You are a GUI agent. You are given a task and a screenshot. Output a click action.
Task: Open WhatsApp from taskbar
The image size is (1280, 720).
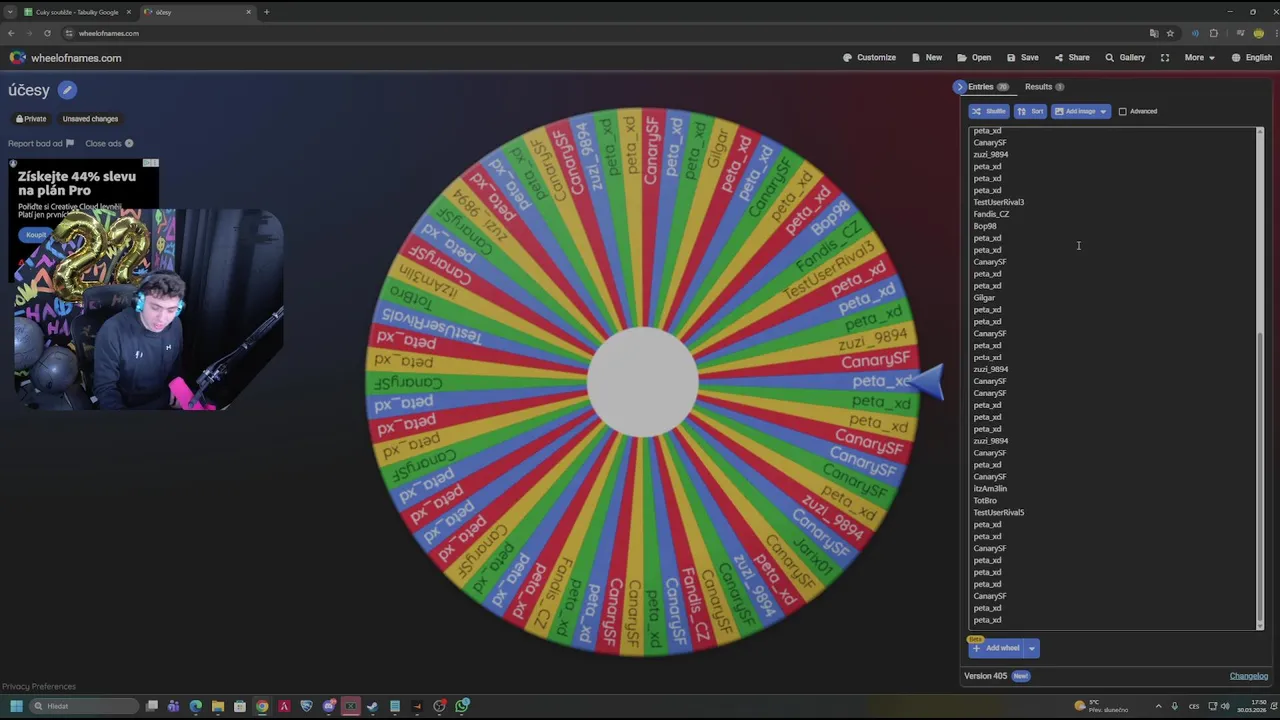tap(462, 706)
